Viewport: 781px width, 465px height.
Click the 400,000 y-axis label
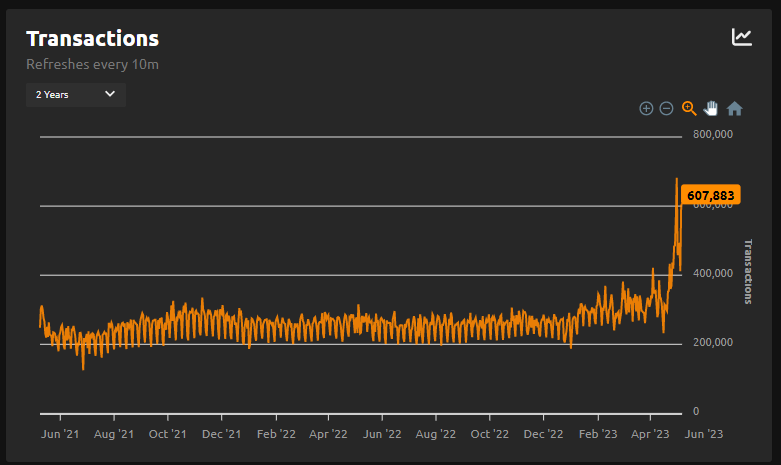click(713, 273)
